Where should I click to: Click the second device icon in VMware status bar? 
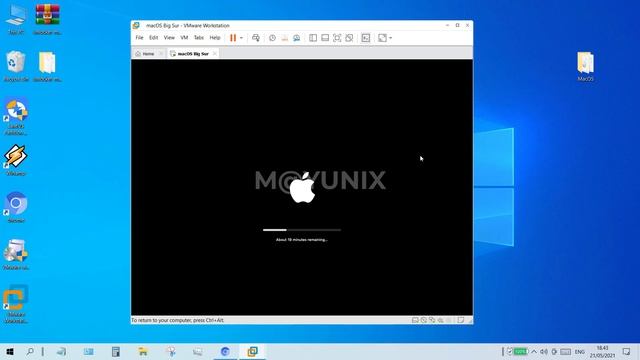coord(424,320)
